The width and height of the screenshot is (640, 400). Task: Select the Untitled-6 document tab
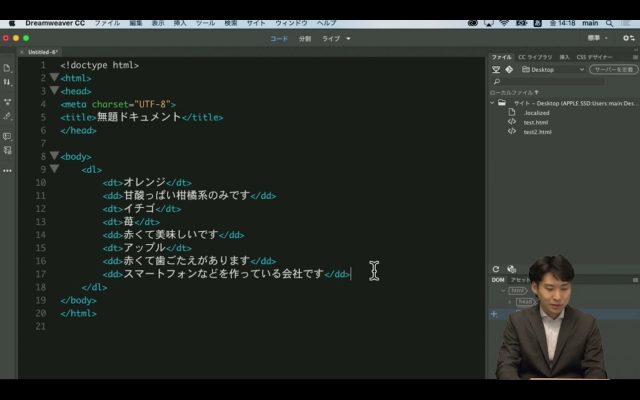click(43, 52)
